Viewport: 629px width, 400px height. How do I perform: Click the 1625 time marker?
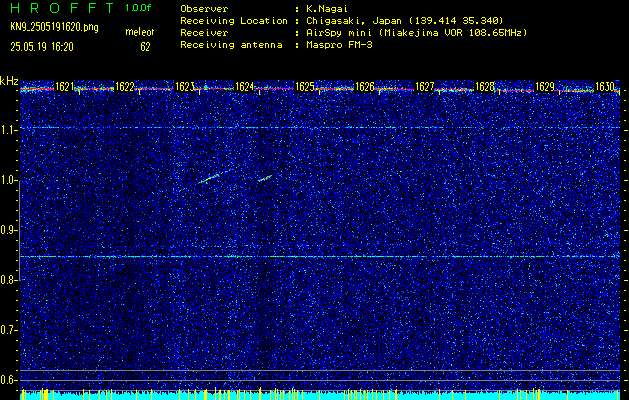tap(304, 87)
